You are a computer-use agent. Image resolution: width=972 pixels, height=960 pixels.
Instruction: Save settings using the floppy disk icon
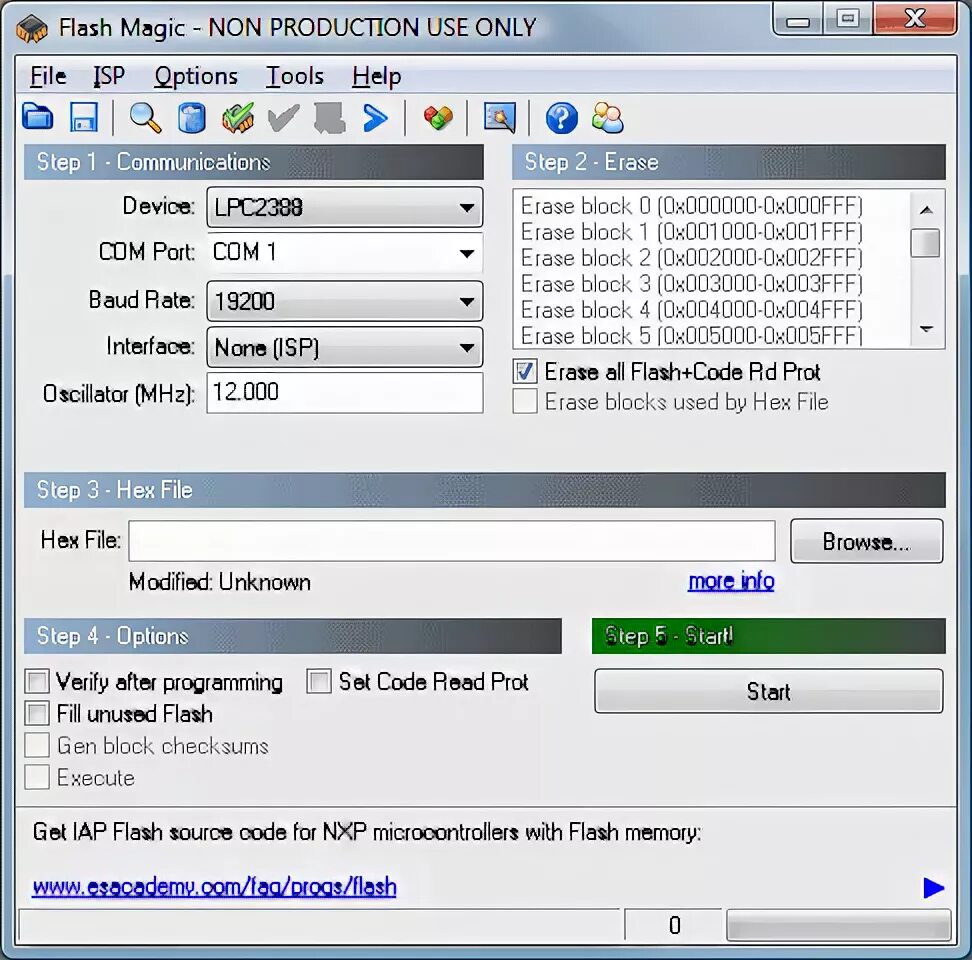click(x=84, y=118)
